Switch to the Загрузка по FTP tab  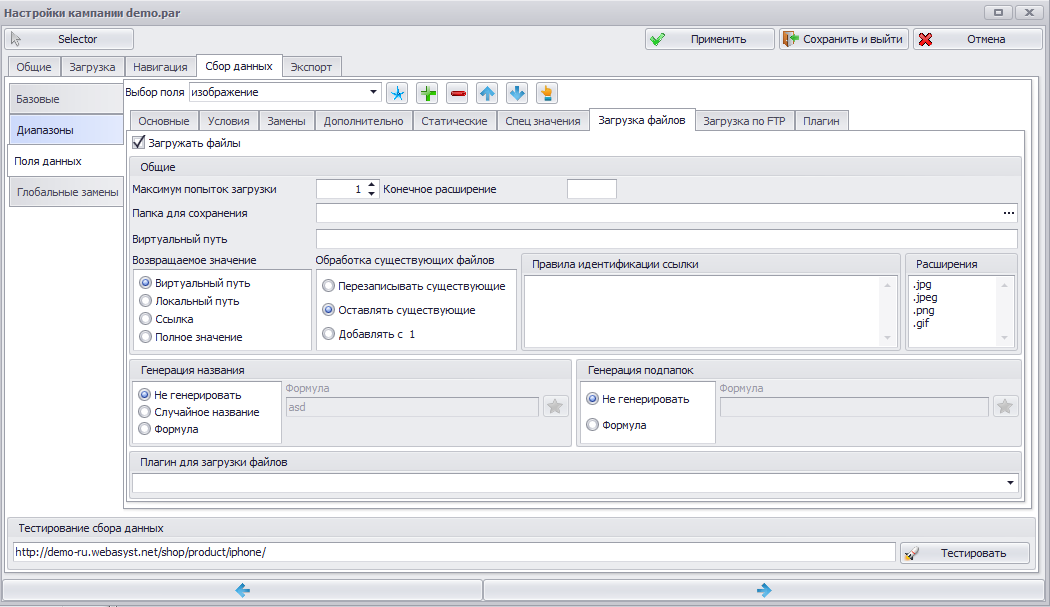744,121
